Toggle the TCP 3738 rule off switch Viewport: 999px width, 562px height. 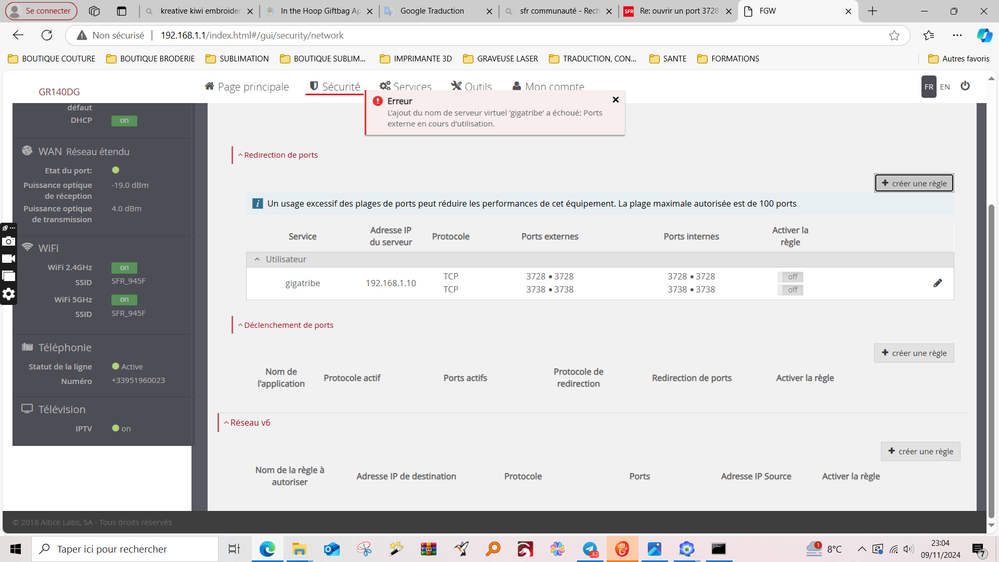792,290
